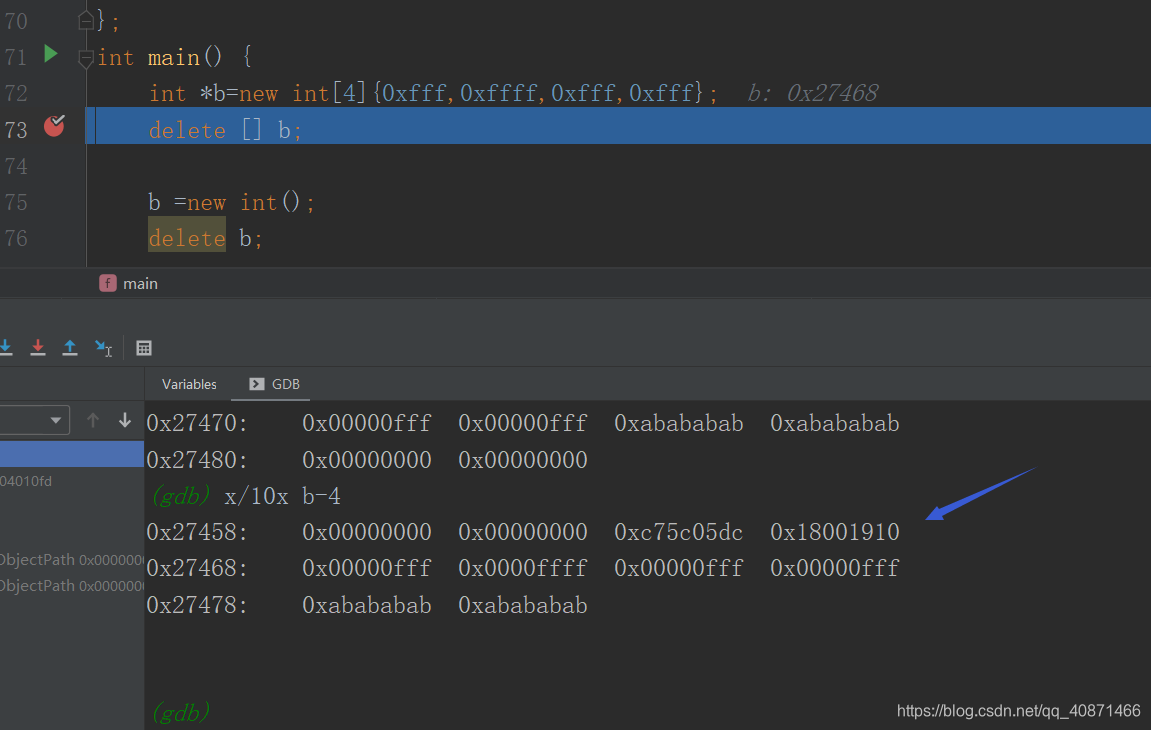Click the 04010fd frame entry

tap(26, 481)
